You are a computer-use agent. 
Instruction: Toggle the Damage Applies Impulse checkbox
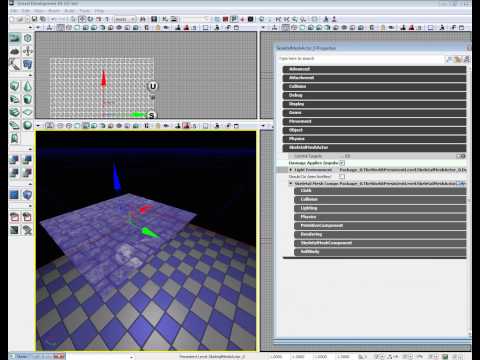(342, 163)
